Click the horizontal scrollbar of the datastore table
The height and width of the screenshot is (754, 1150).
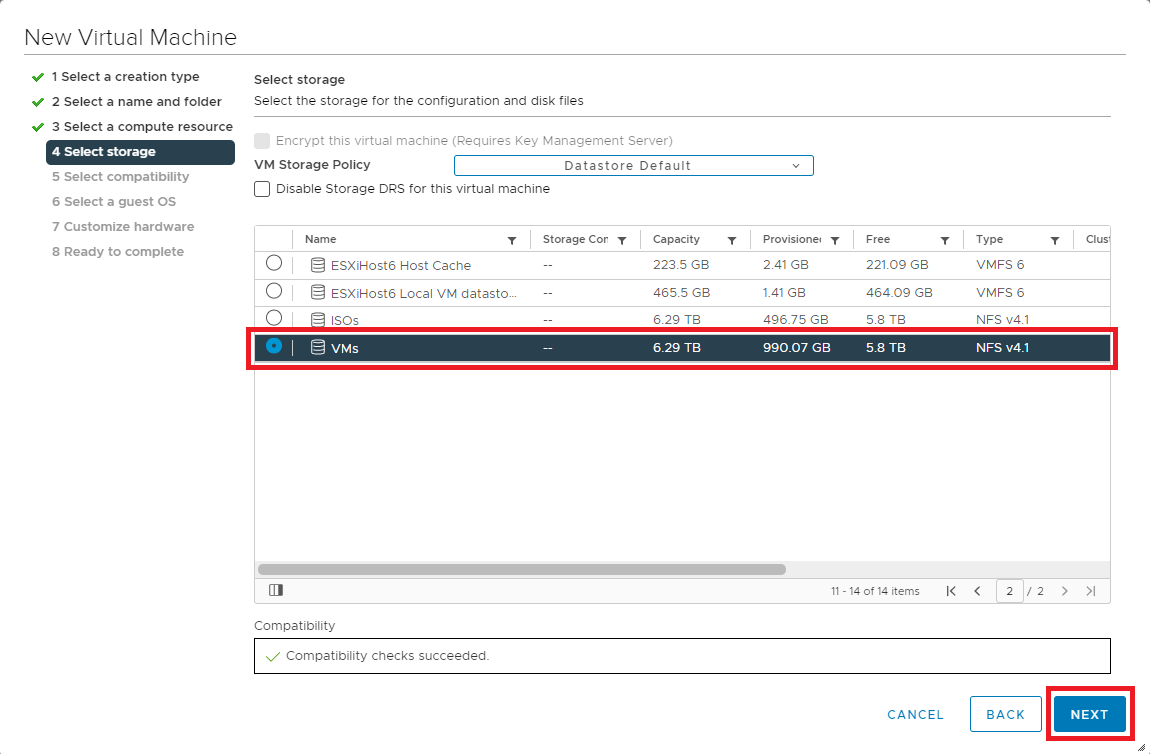[520, 569]
